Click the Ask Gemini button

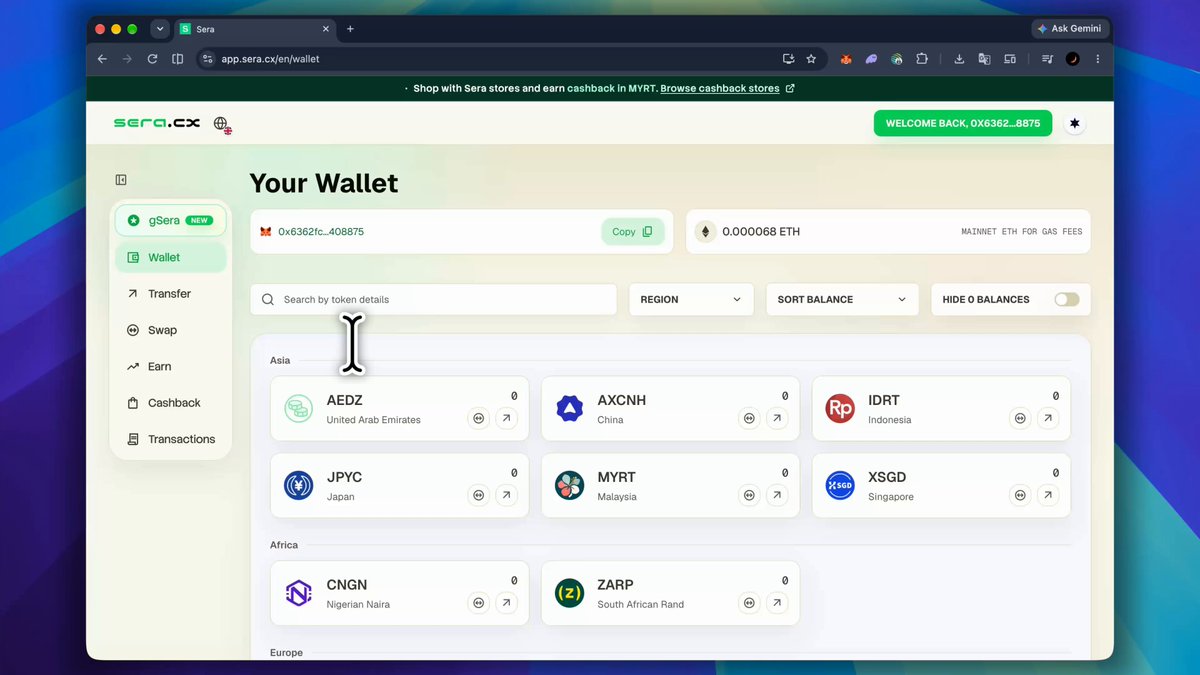(x=1069, y=29)
